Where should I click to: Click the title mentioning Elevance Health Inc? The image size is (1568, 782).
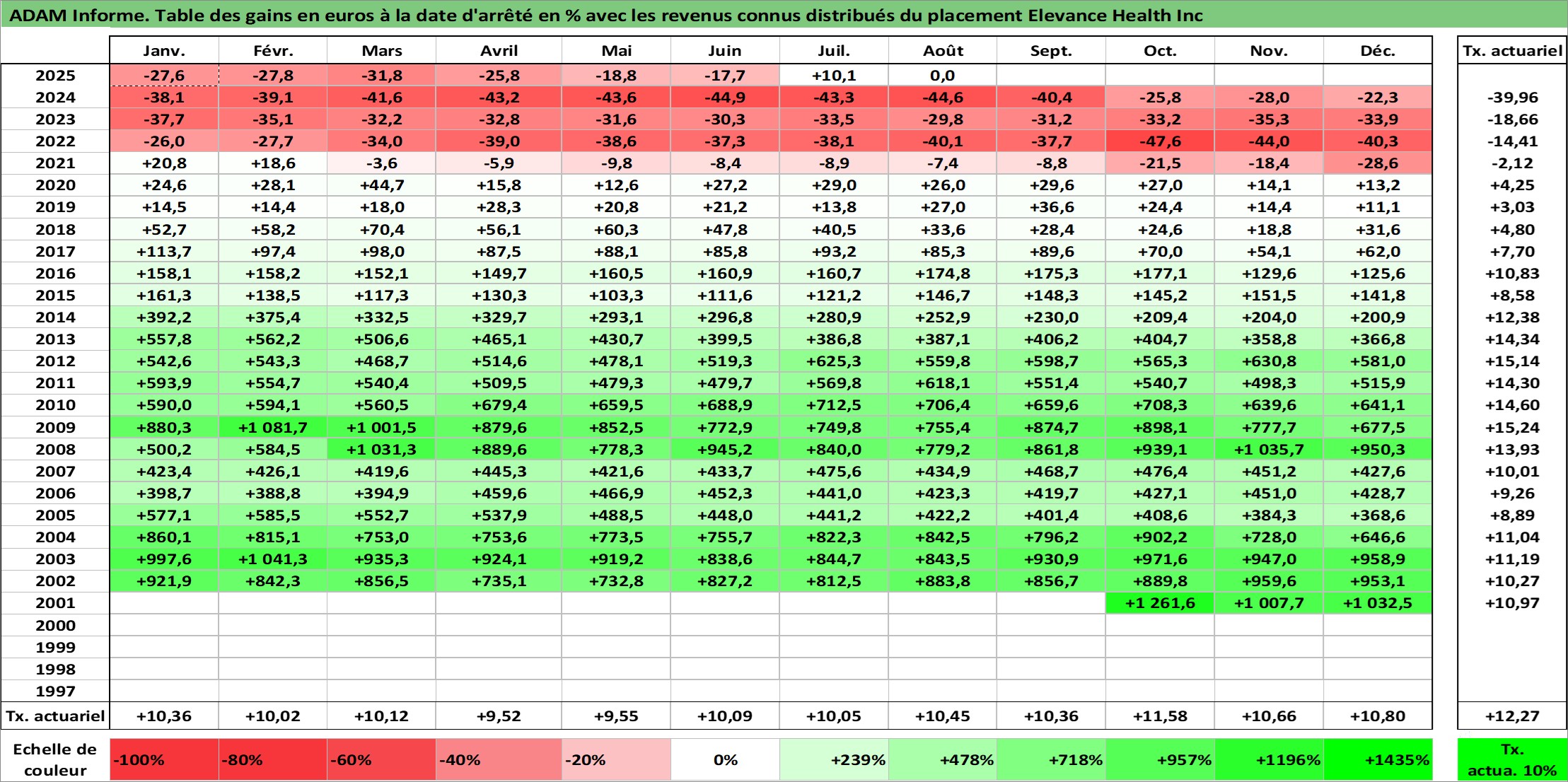pyautogui.click(x=606, y=16)
